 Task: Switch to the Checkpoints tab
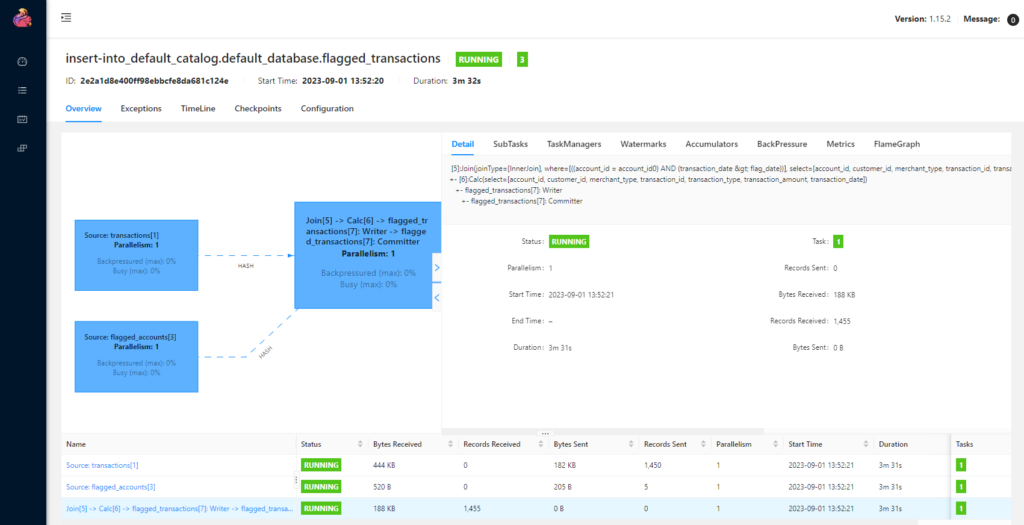tap(257, 108)
